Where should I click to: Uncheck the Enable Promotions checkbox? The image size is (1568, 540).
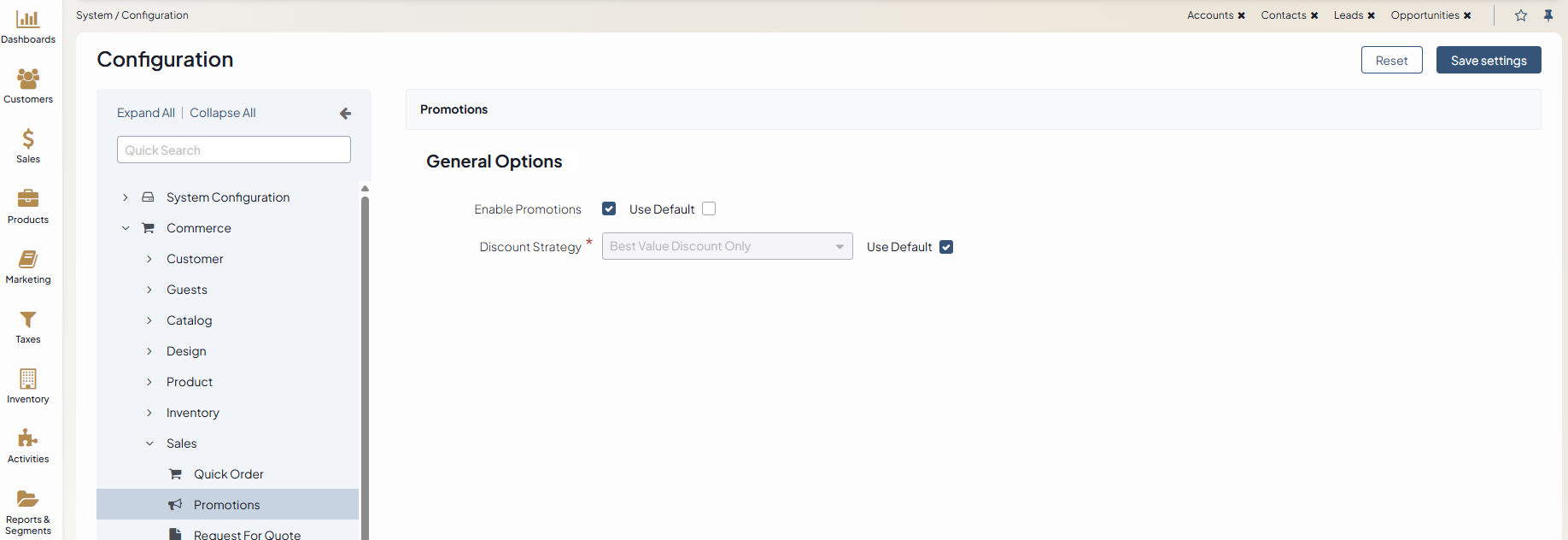(x=609, y=208)
